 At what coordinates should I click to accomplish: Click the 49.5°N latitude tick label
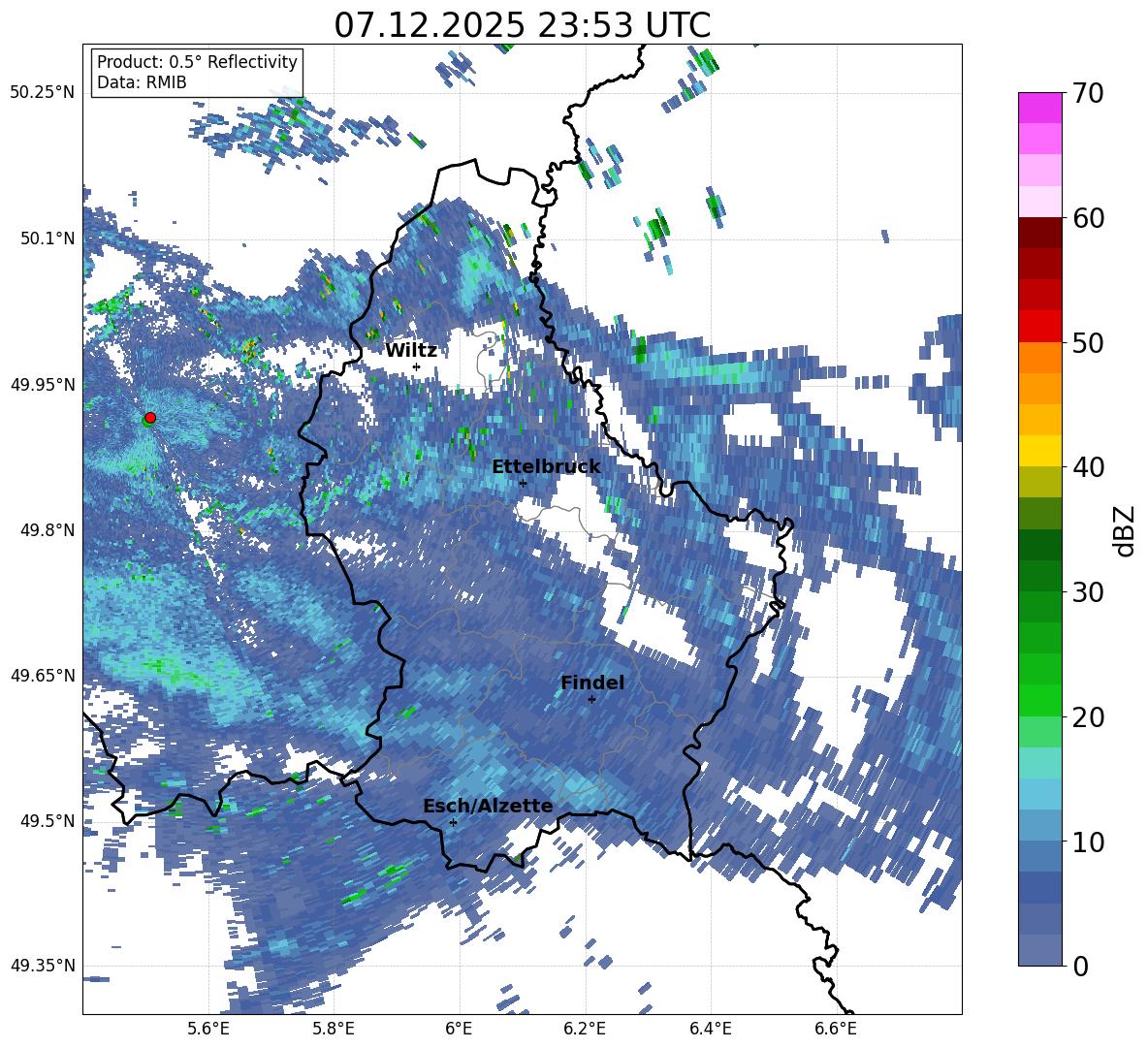pyautogui.click(x=47, y=820)
